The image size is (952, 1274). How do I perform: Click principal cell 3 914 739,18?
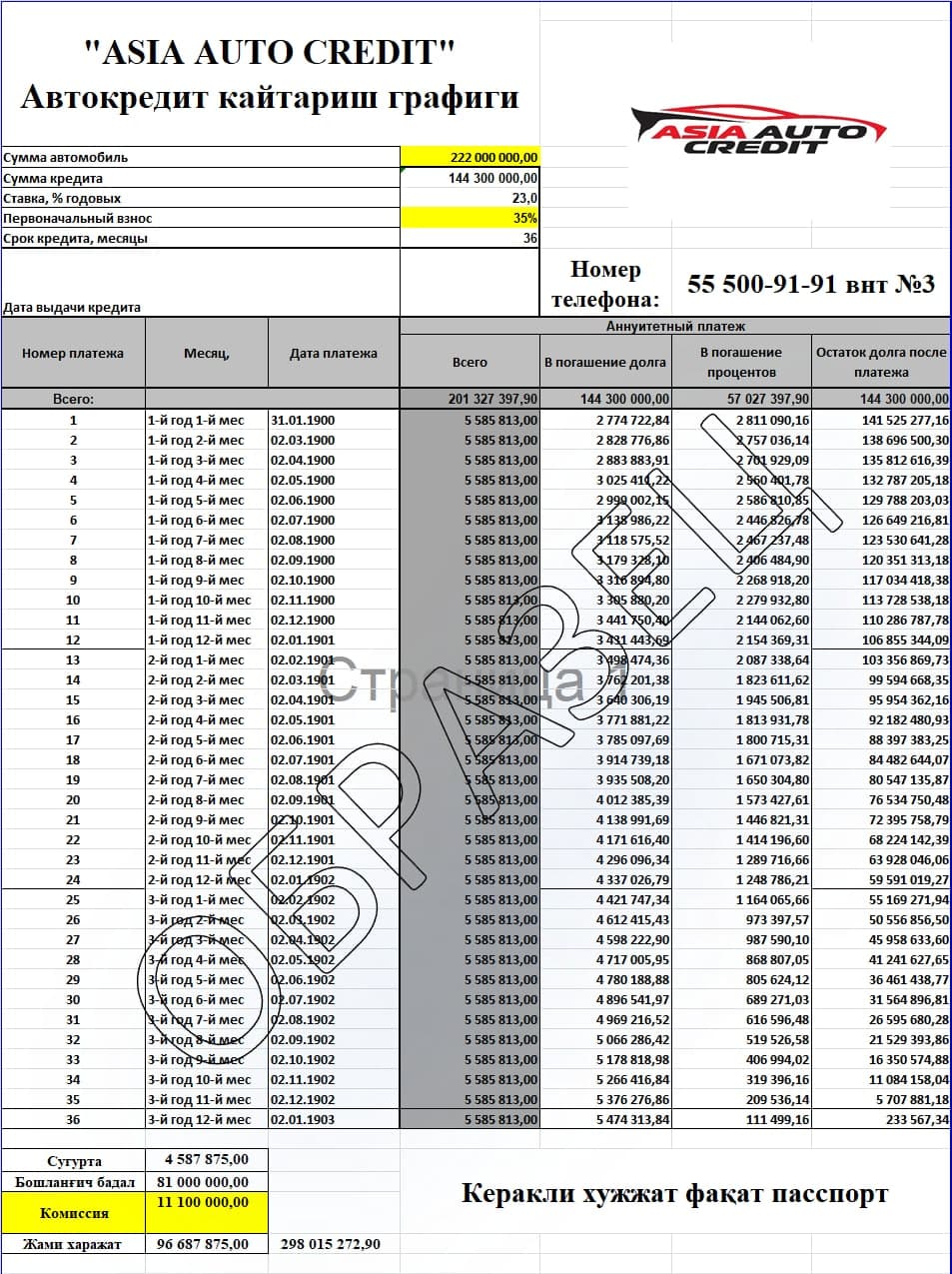coord(605,759)
